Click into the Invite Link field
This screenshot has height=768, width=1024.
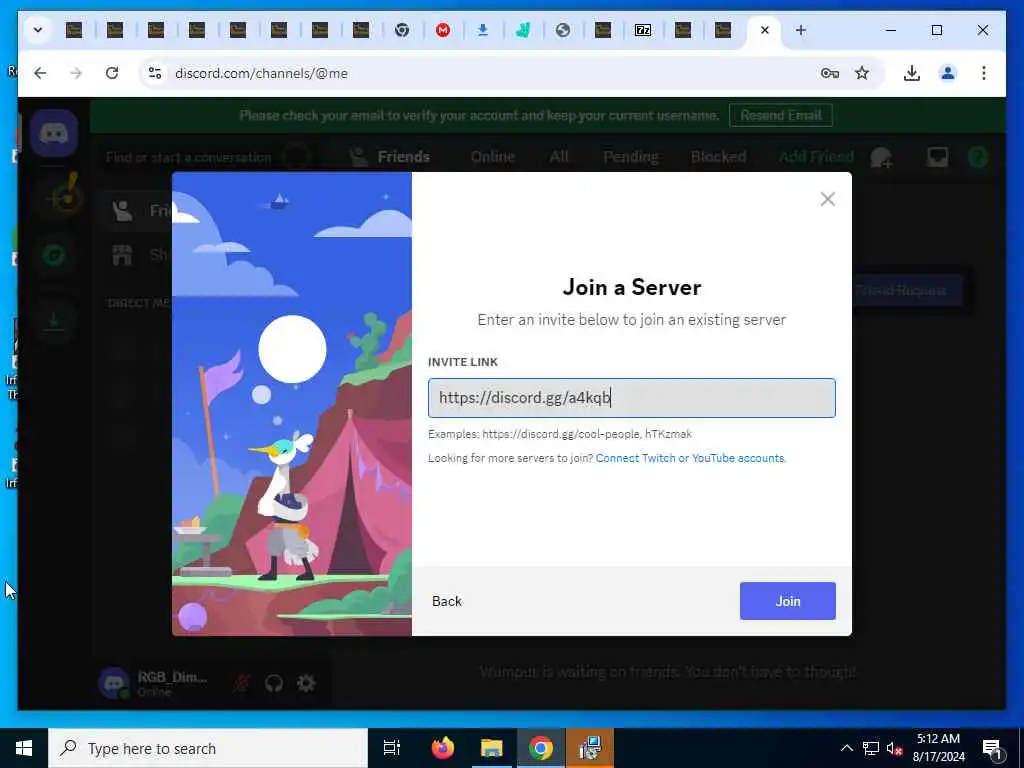pyautogui.click(x=632, y=398)
